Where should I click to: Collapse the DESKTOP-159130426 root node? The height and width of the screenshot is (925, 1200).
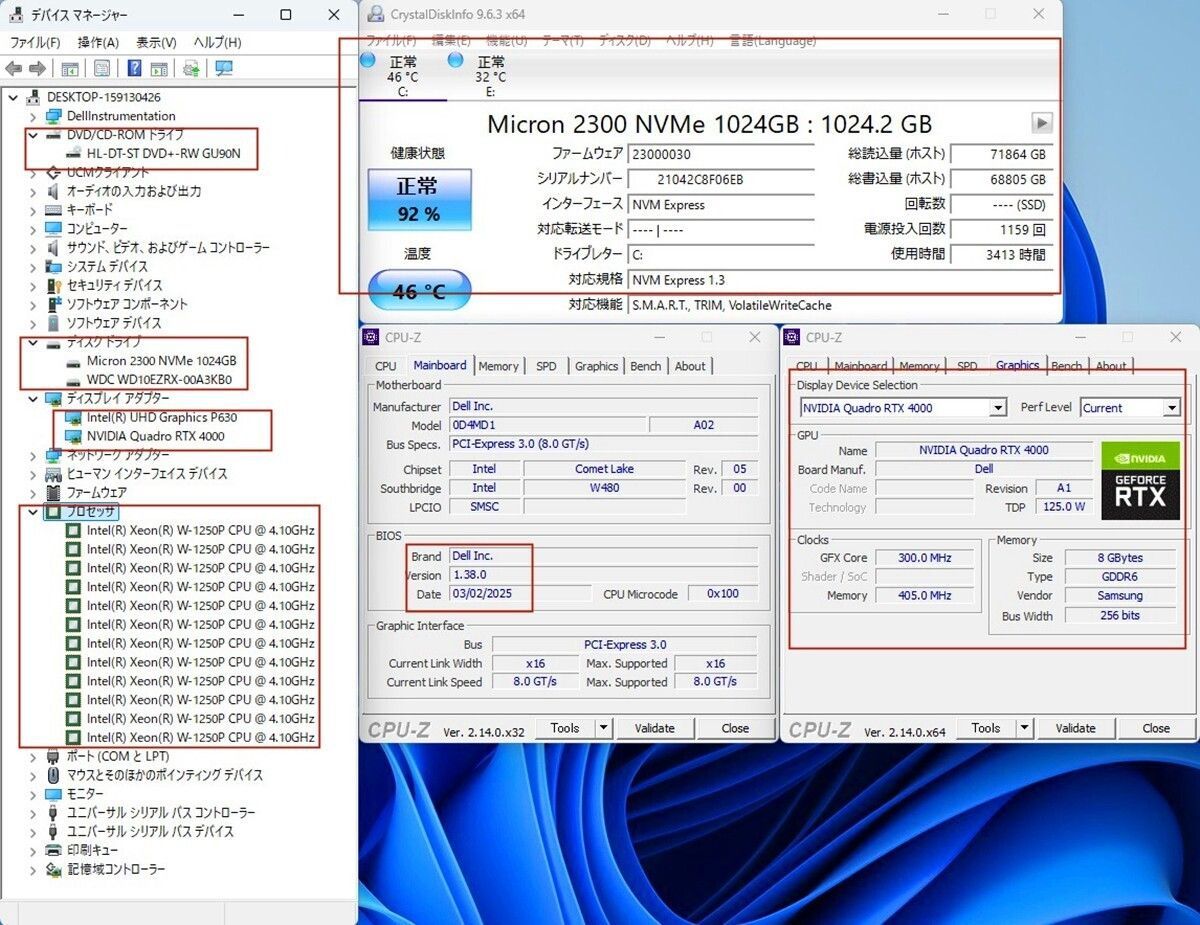(14, 97)
